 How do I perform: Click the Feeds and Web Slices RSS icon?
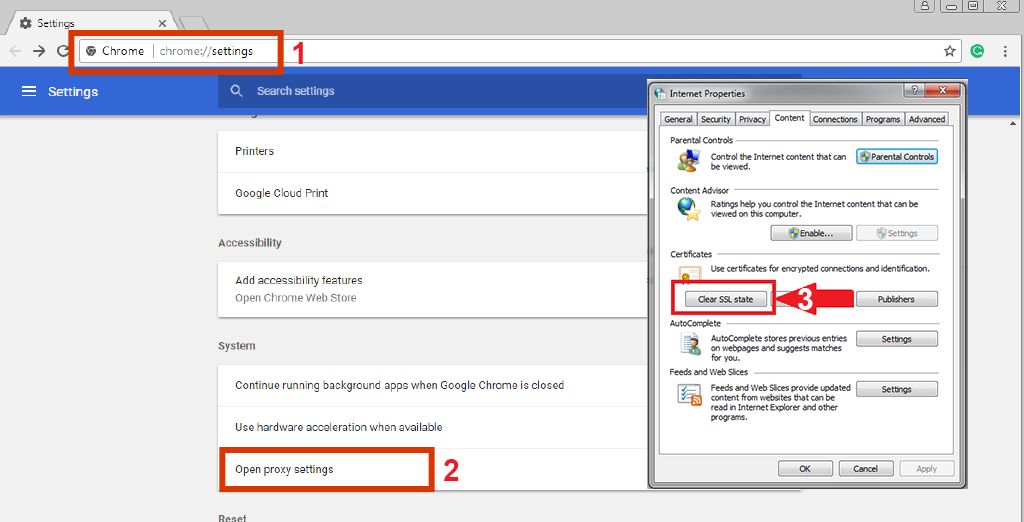(x=690, y=395)
